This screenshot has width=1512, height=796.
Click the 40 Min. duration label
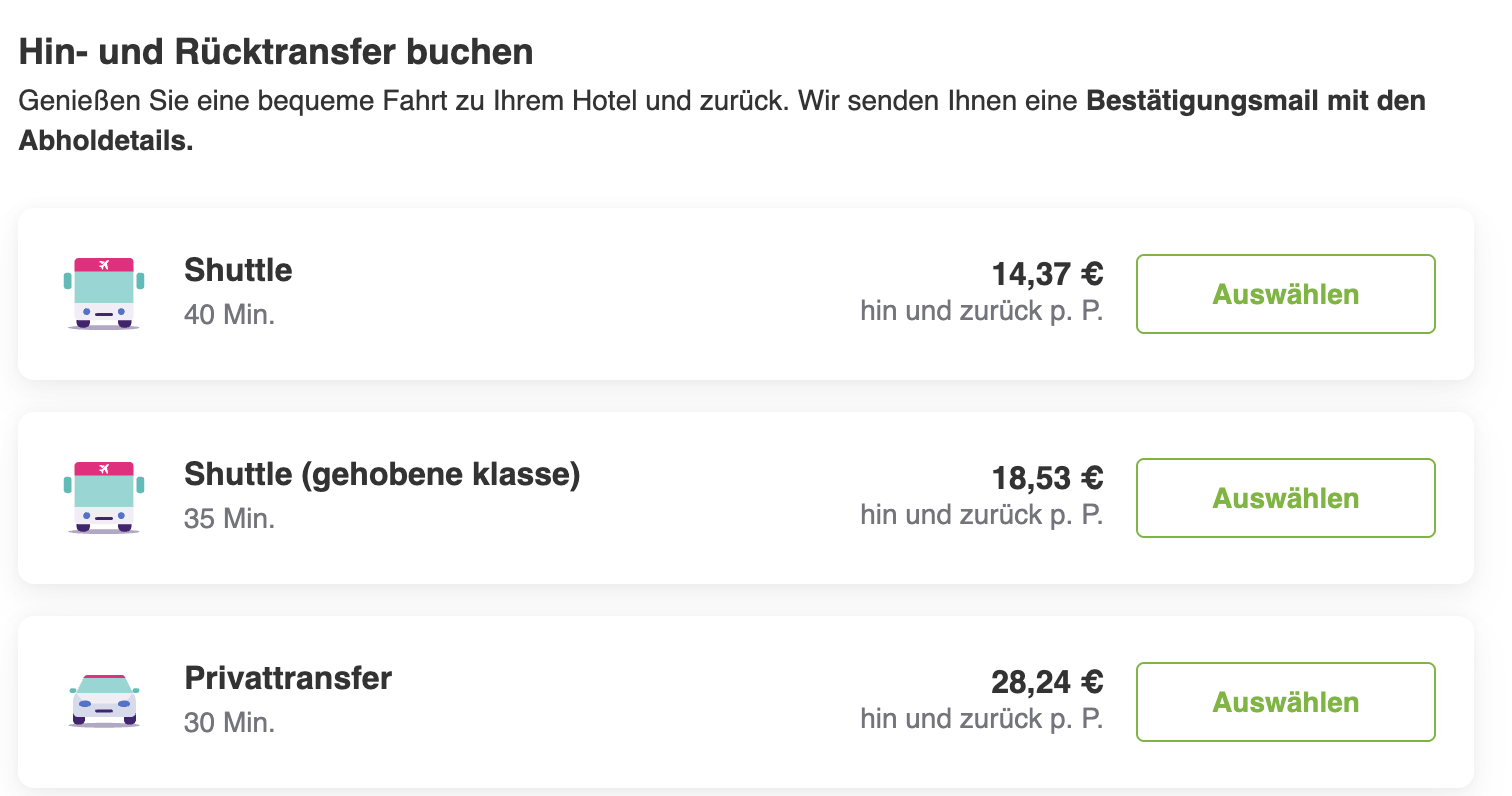229,315
